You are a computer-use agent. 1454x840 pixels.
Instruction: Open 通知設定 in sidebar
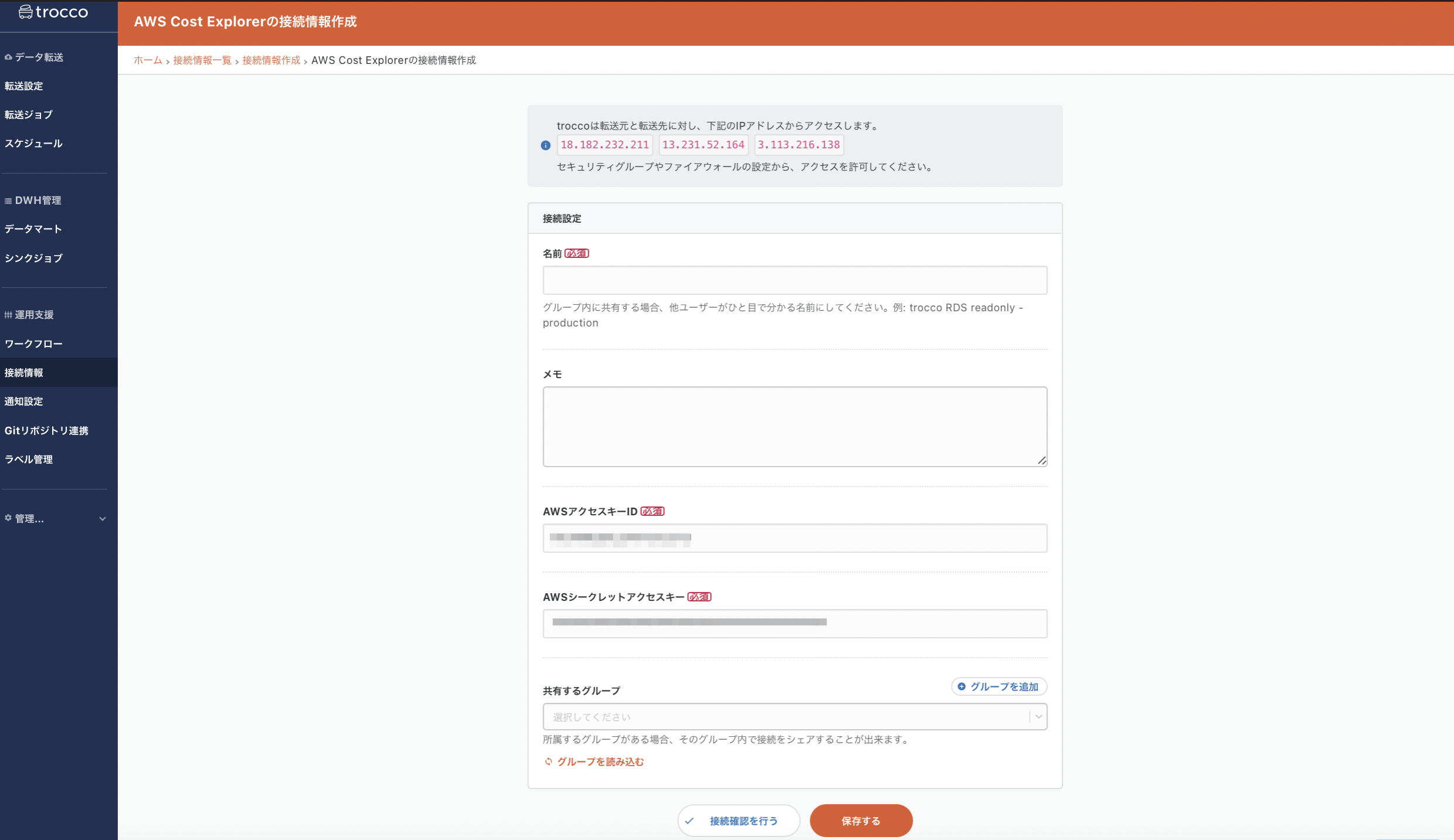click(x=24, y=402)
